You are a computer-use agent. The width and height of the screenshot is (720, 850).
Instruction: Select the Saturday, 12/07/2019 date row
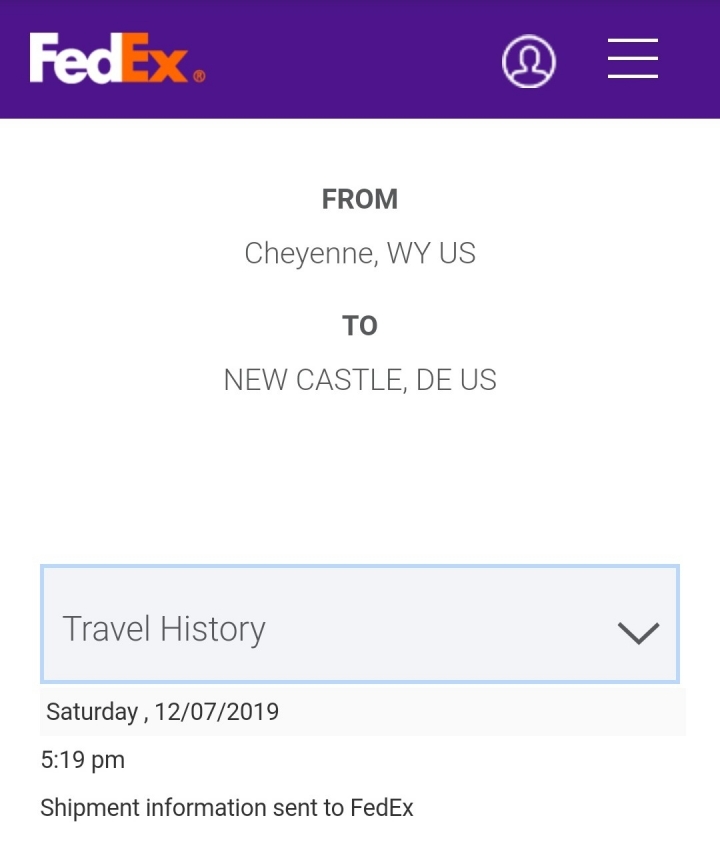pyautogui.click(x=363, y=712)
